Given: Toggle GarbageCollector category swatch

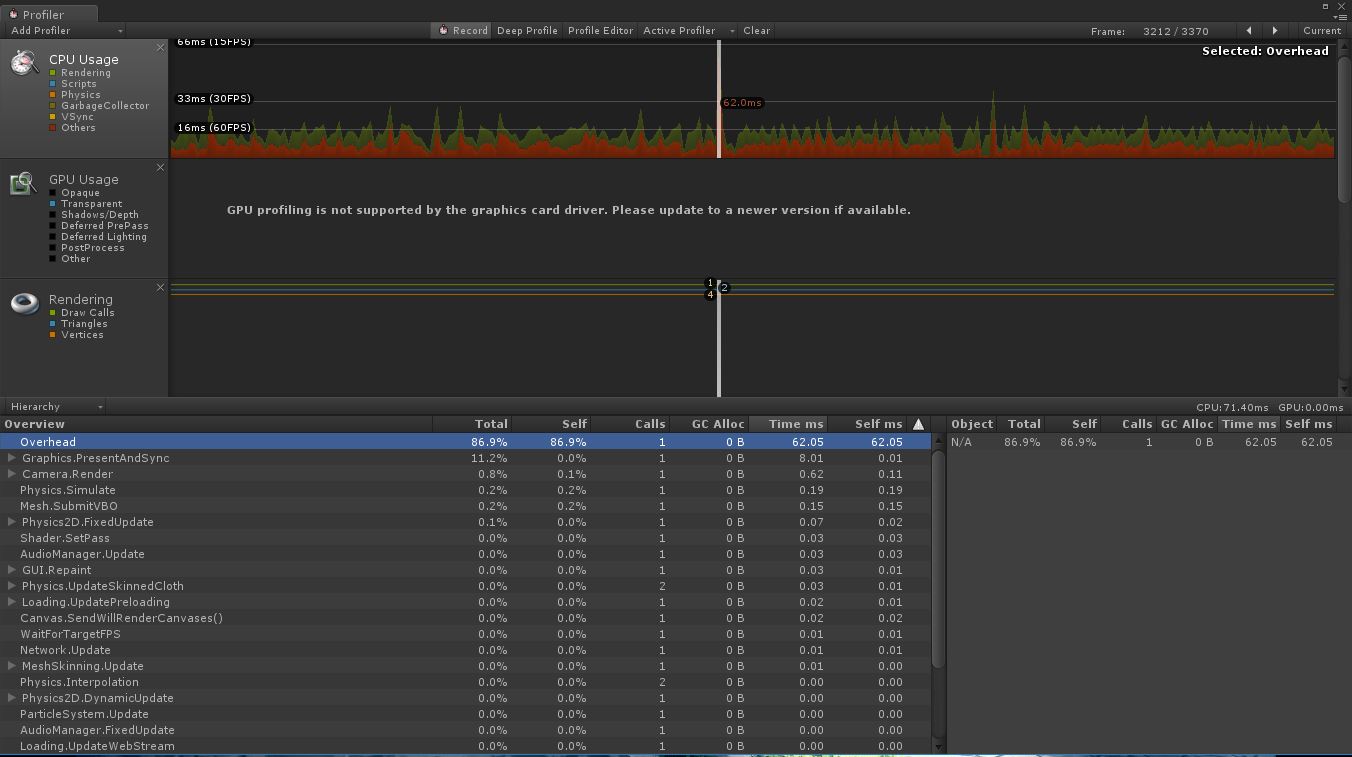Looking at the screenshot, I should 53,106.
